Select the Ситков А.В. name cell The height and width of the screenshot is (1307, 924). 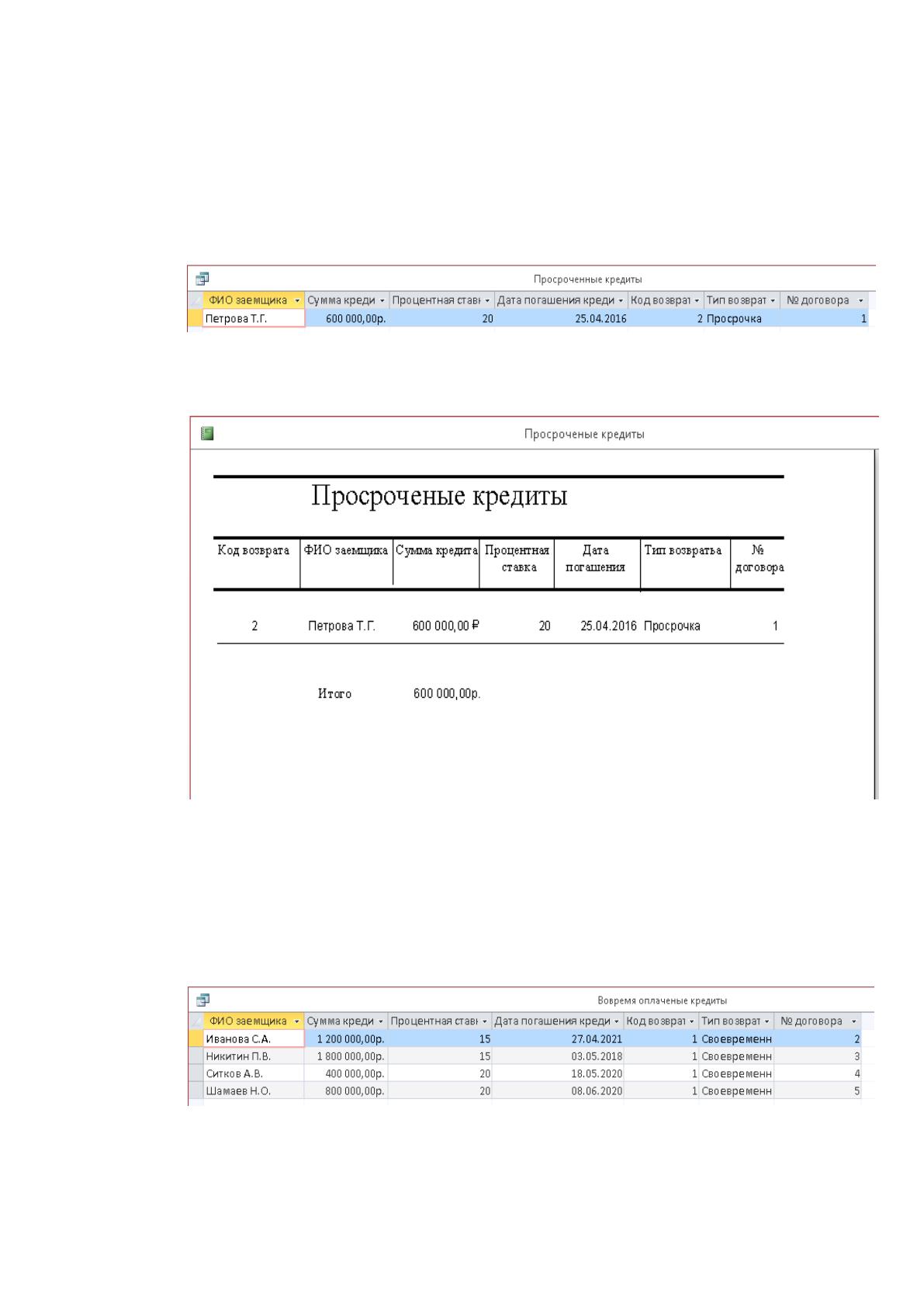[x=254, y=1073]
